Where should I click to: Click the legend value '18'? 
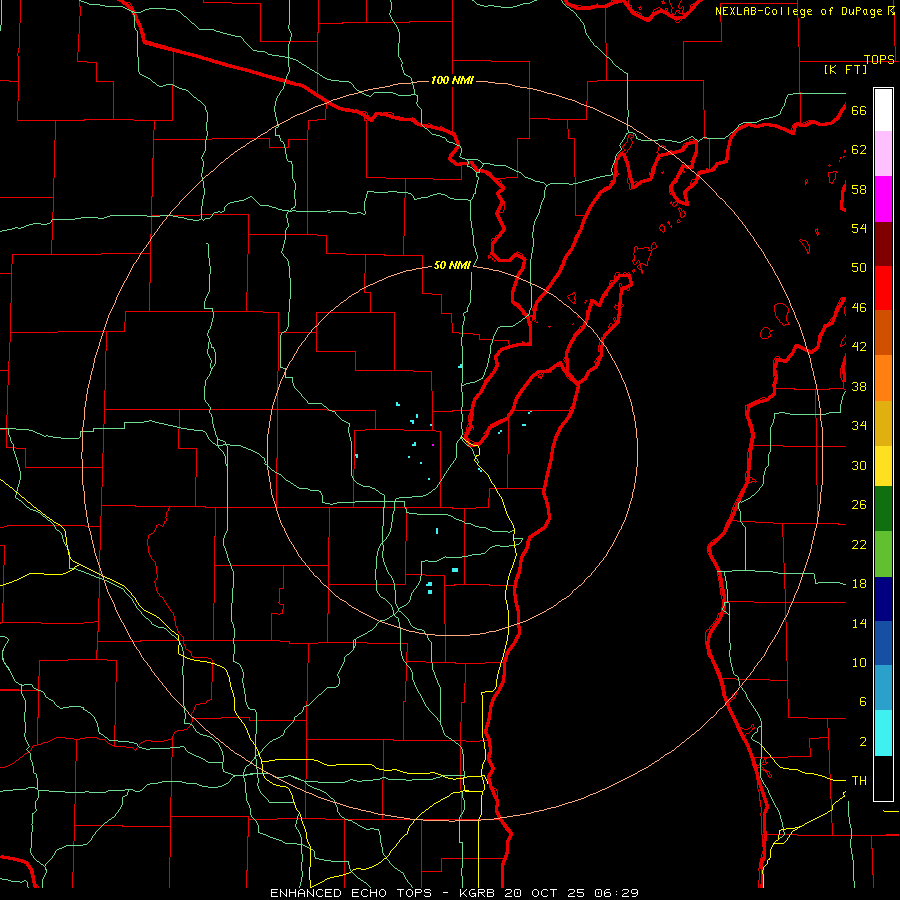click(x=859, y=584)
